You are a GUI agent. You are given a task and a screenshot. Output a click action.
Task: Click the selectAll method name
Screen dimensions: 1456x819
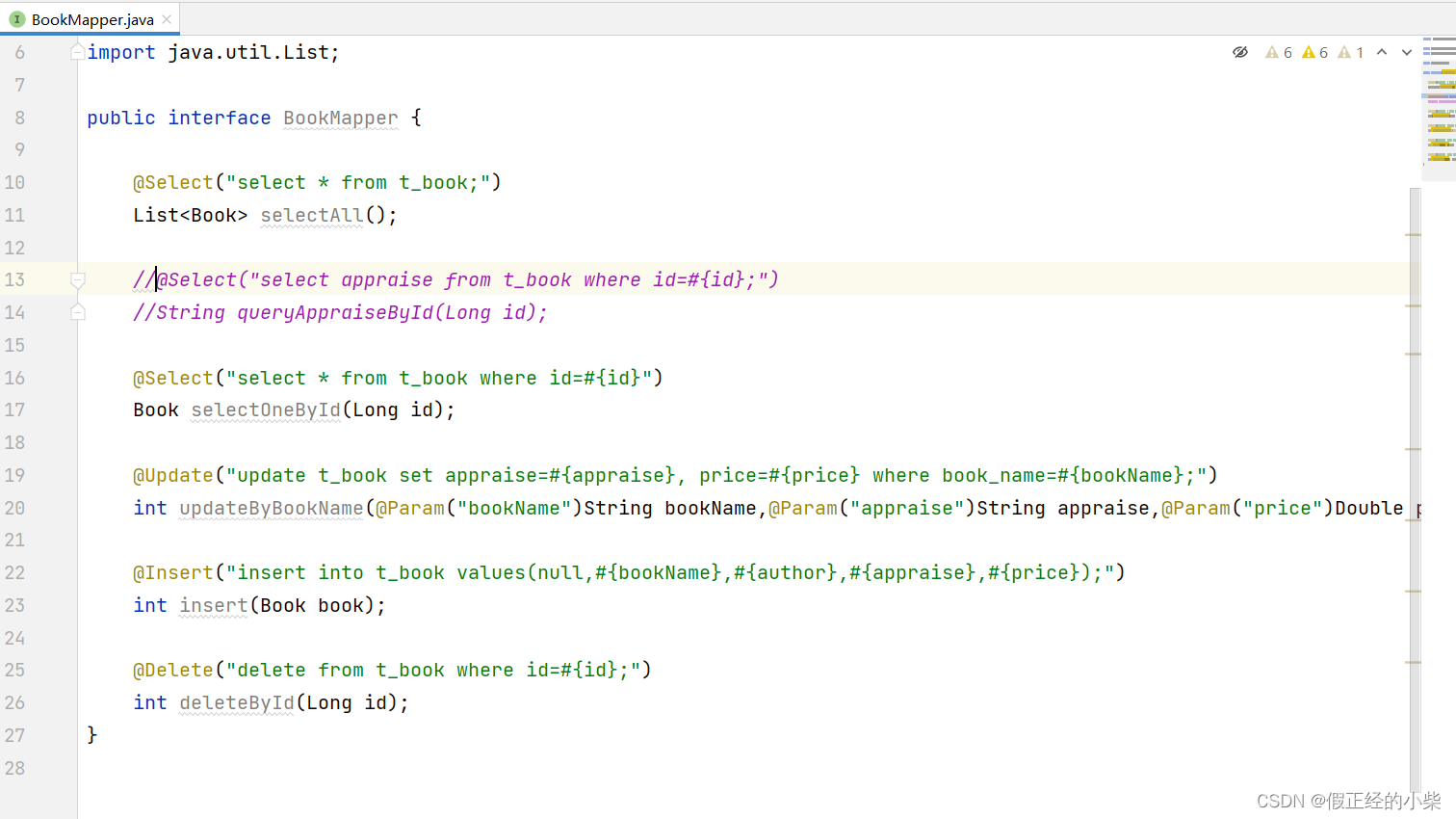tap(312, 215)
